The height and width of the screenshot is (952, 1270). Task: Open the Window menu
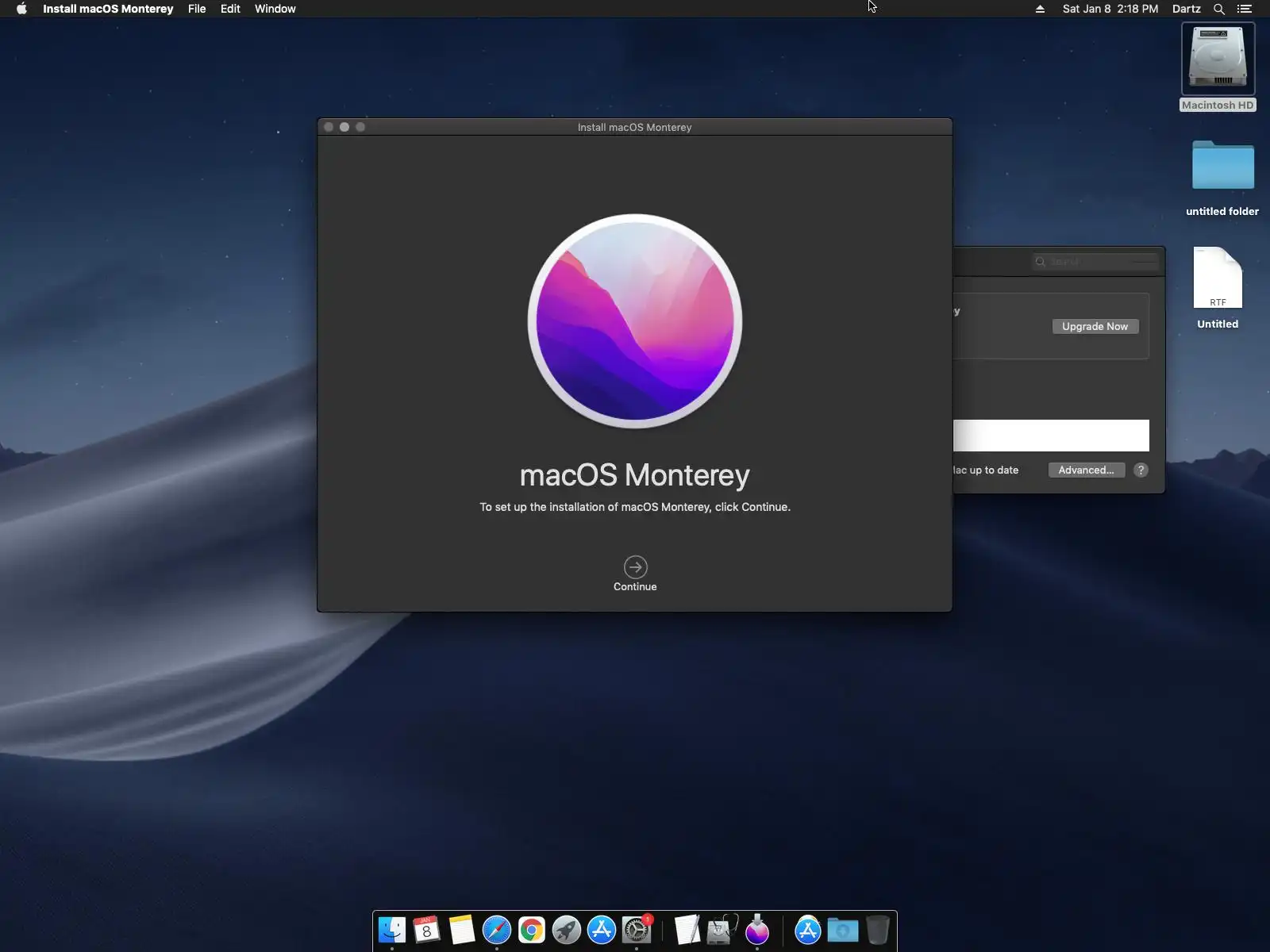click(x=275, y=9)
